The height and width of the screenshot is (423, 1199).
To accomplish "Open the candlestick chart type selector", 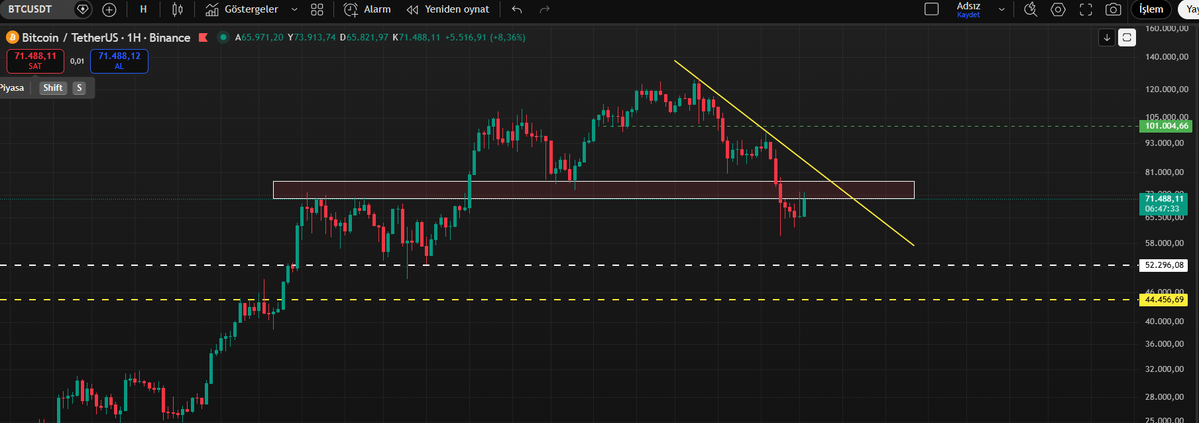I will click(x=178, y=9).
